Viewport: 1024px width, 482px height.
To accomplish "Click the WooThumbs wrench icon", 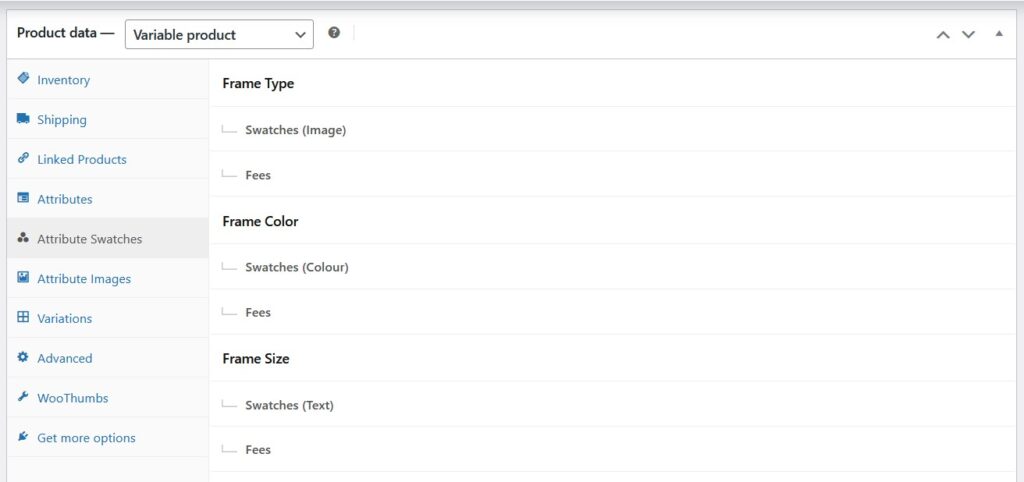I will click(x=23, y=397).
